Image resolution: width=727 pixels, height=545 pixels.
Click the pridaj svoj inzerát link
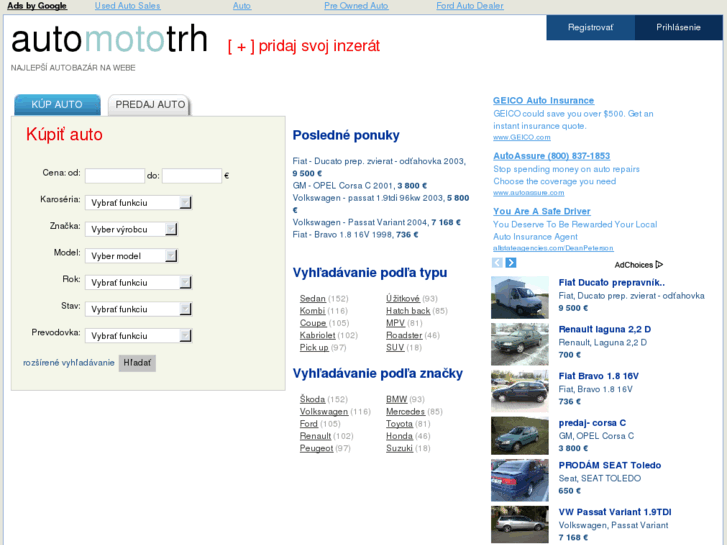coord(304,46)
